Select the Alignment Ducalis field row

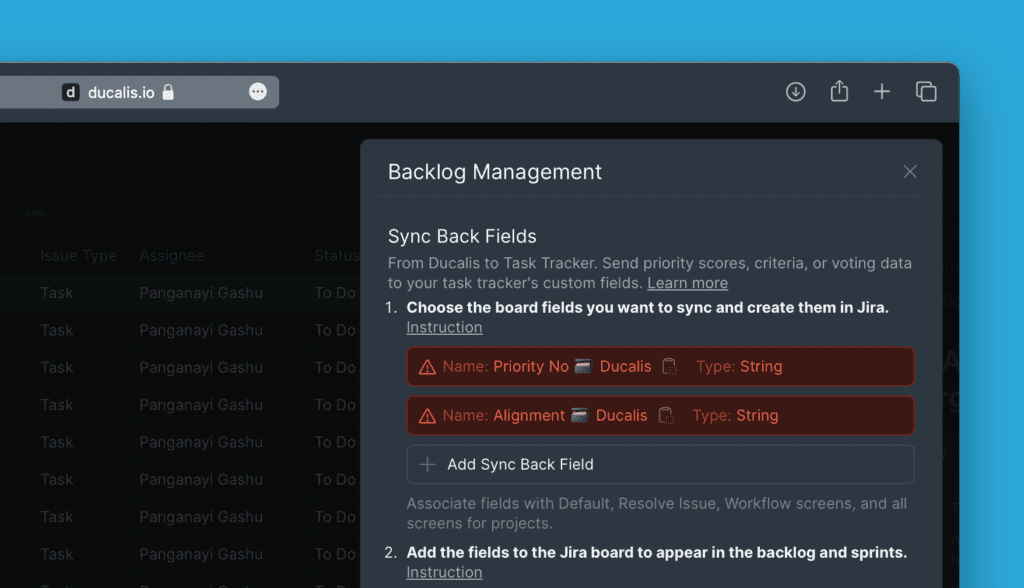[x=660, y=416]
